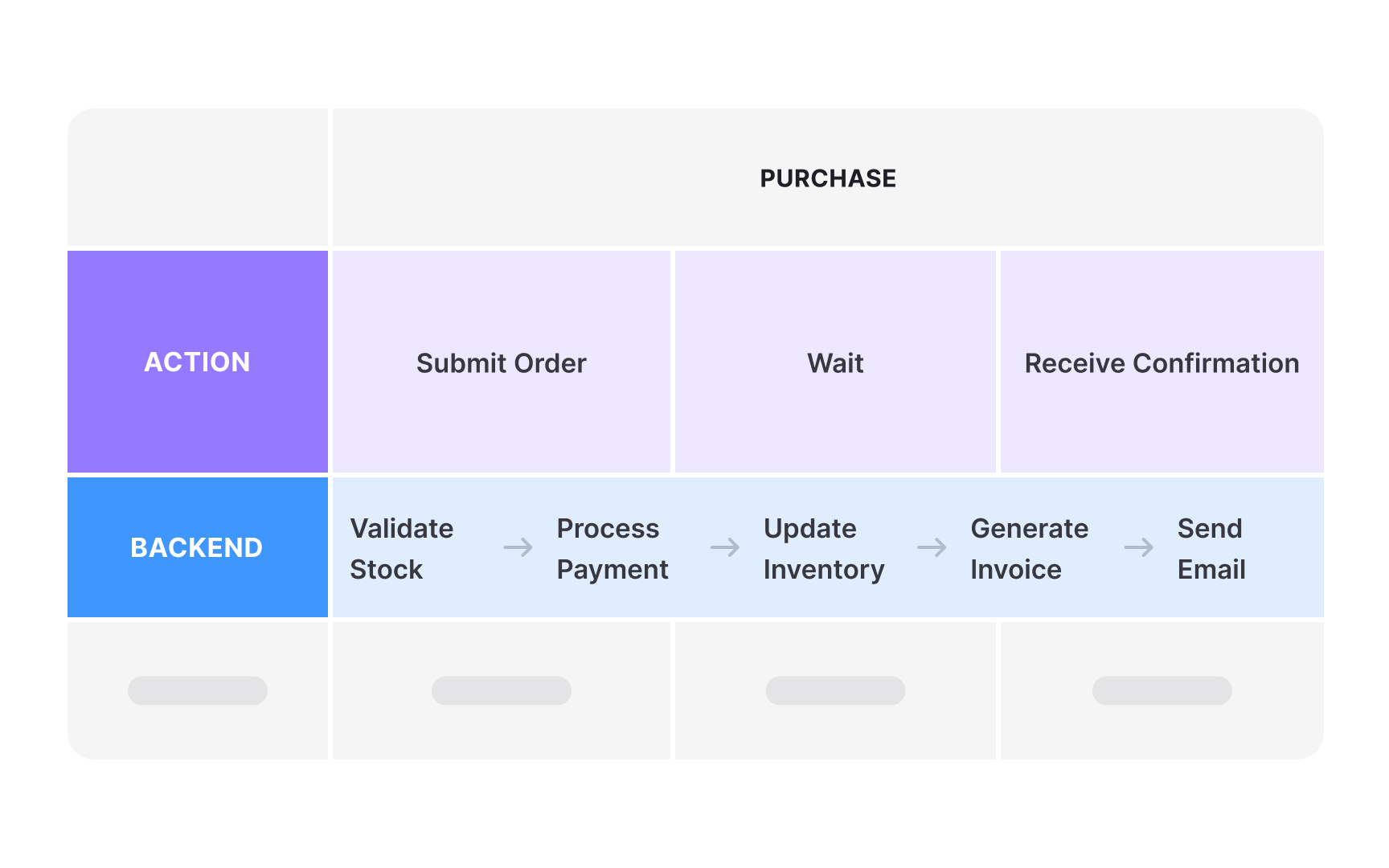Viewport: 1389px width, 868px height.
Task: Click the Wait action cell
Action: [835, 362]
